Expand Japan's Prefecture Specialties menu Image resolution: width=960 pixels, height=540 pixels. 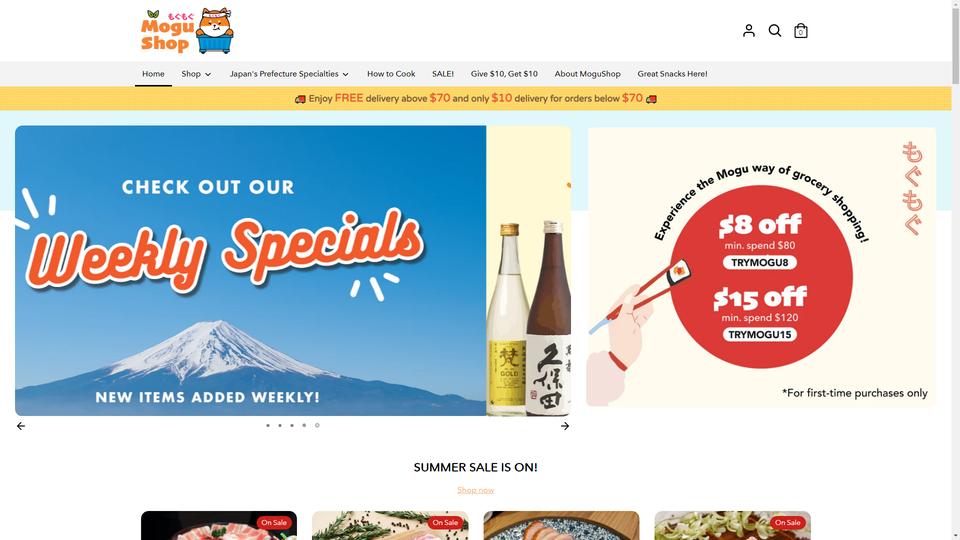289,74
